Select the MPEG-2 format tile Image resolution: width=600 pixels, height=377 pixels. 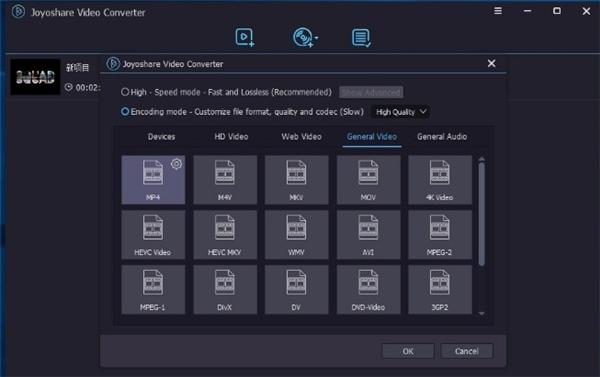pos(440,235)
